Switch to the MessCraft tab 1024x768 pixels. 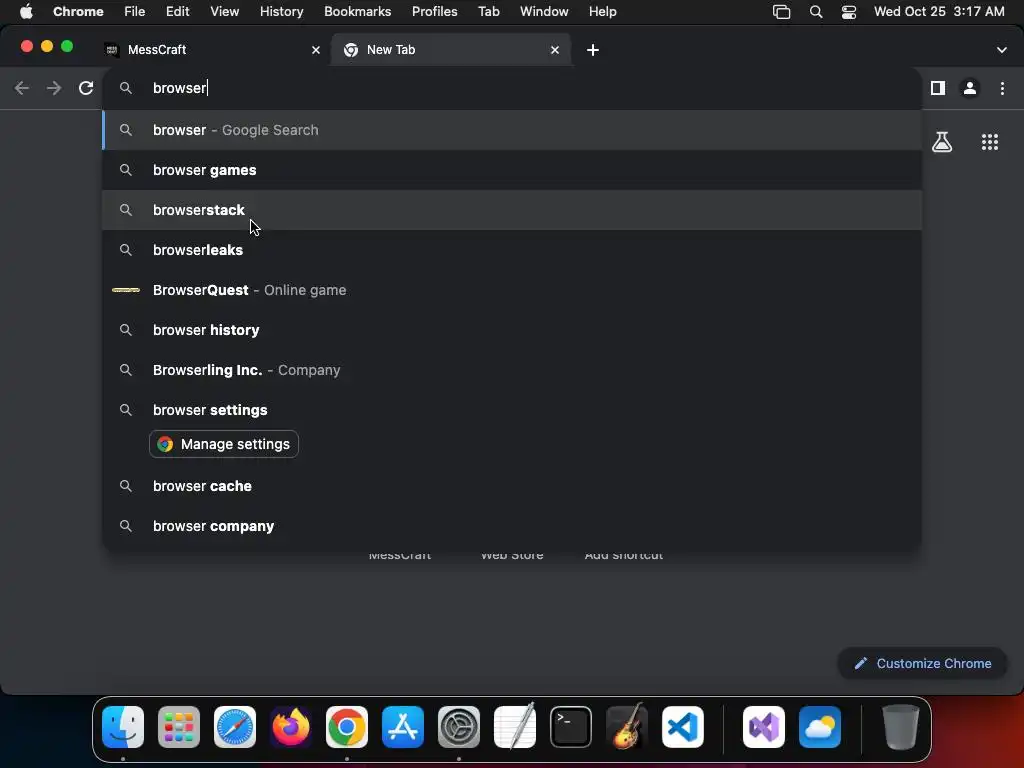(x=212, y=50)
